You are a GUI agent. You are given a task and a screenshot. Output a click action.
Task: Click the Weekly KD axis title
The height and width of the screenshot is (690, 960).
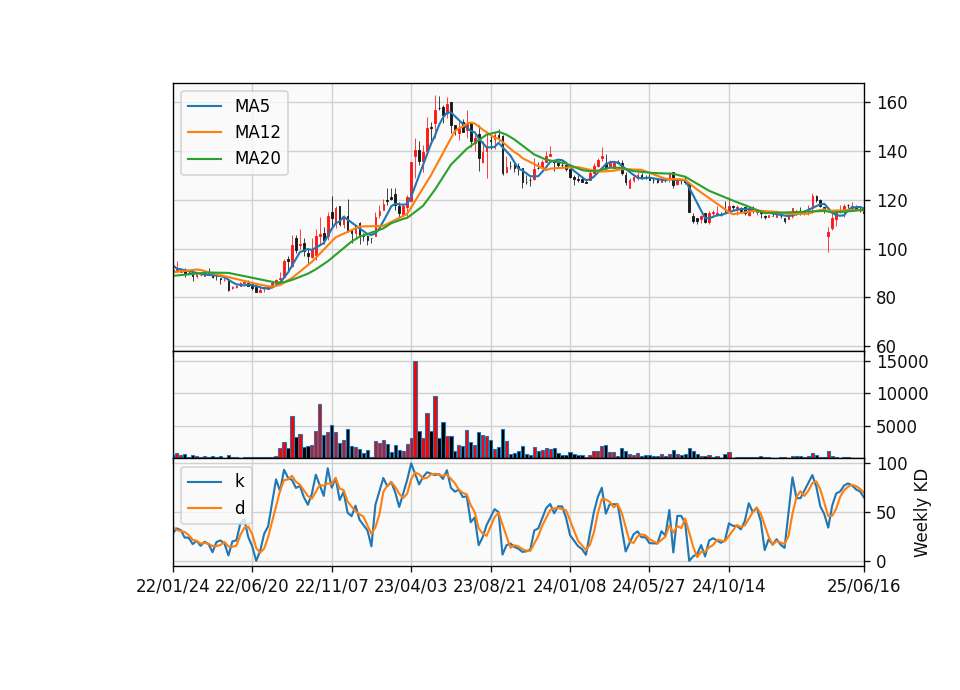921,514
